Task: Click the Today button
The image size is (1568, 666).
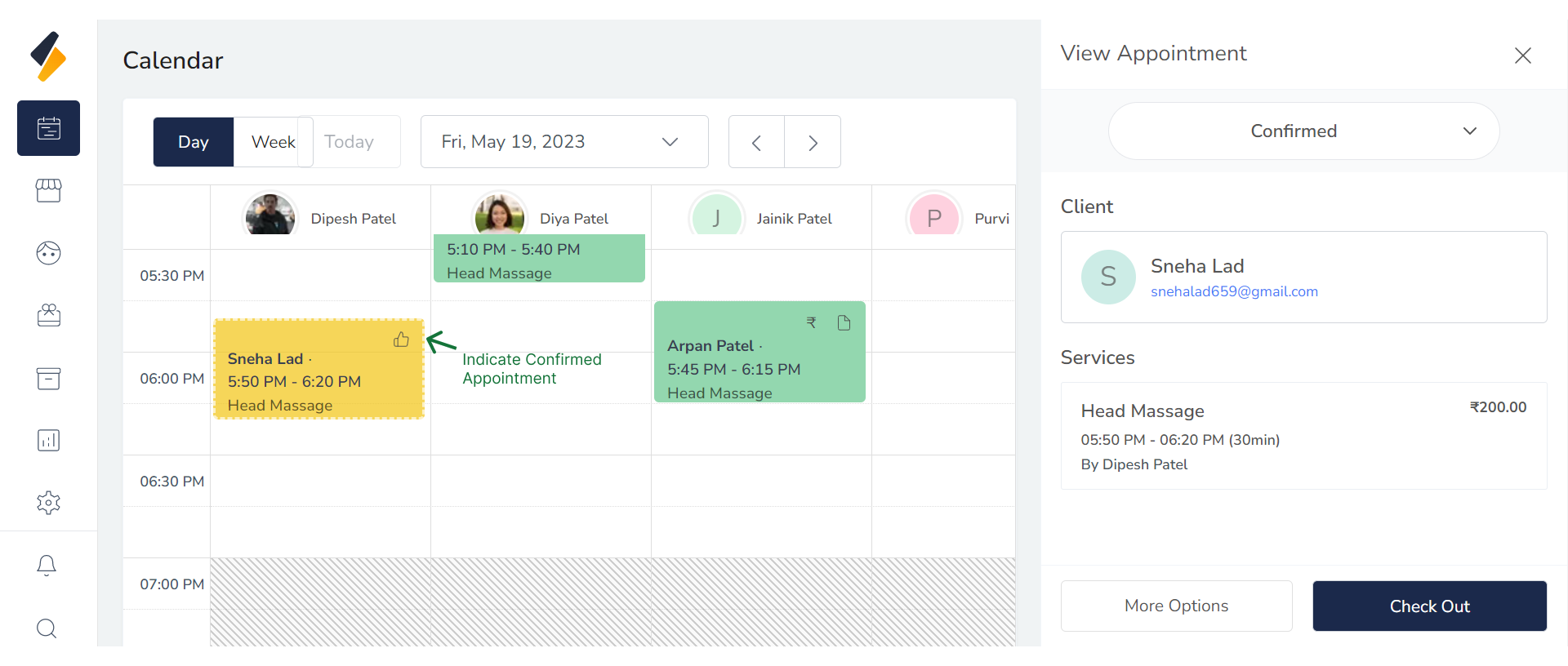Action: pyautogui.click(x=350, y=142)
